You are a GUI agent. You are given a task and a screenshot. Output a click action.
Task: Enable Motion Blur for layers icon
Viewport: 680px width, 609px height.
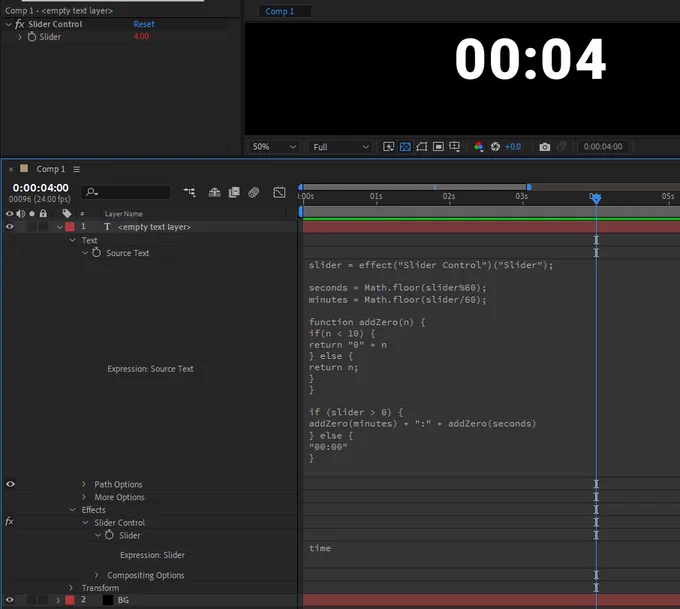[x=254, y=192]
